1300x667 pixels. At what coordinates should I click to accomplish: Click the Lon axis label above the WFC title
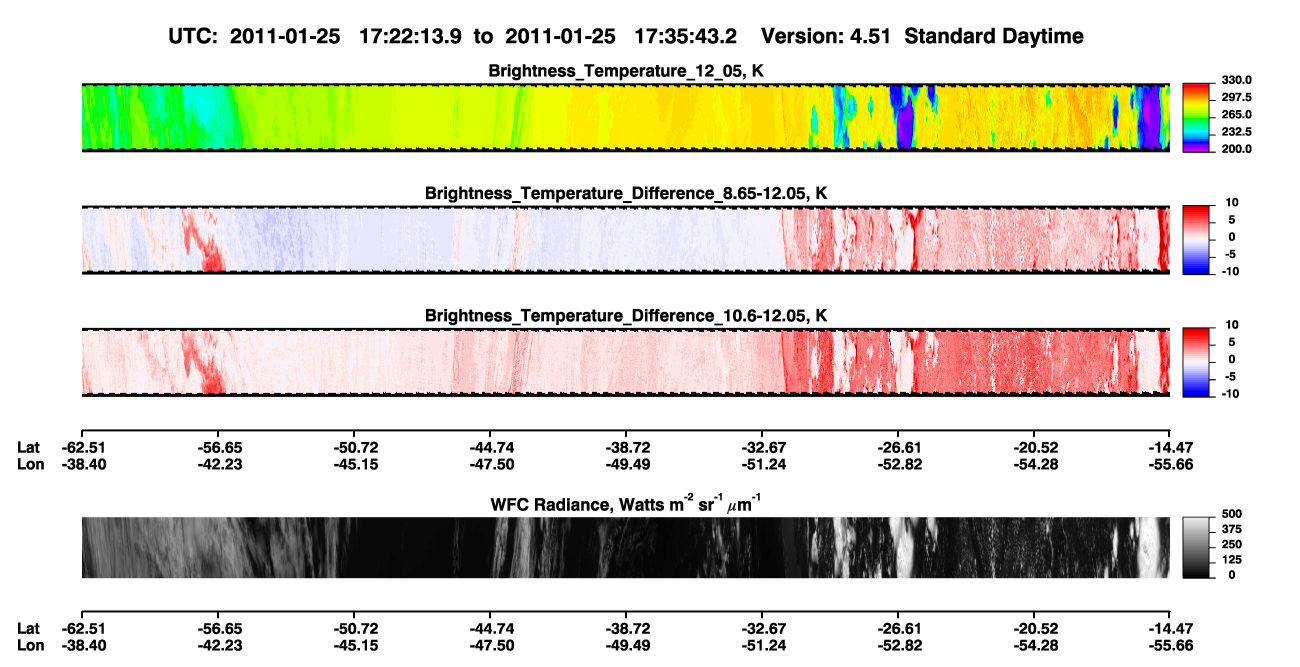click(x=31, y=464)
